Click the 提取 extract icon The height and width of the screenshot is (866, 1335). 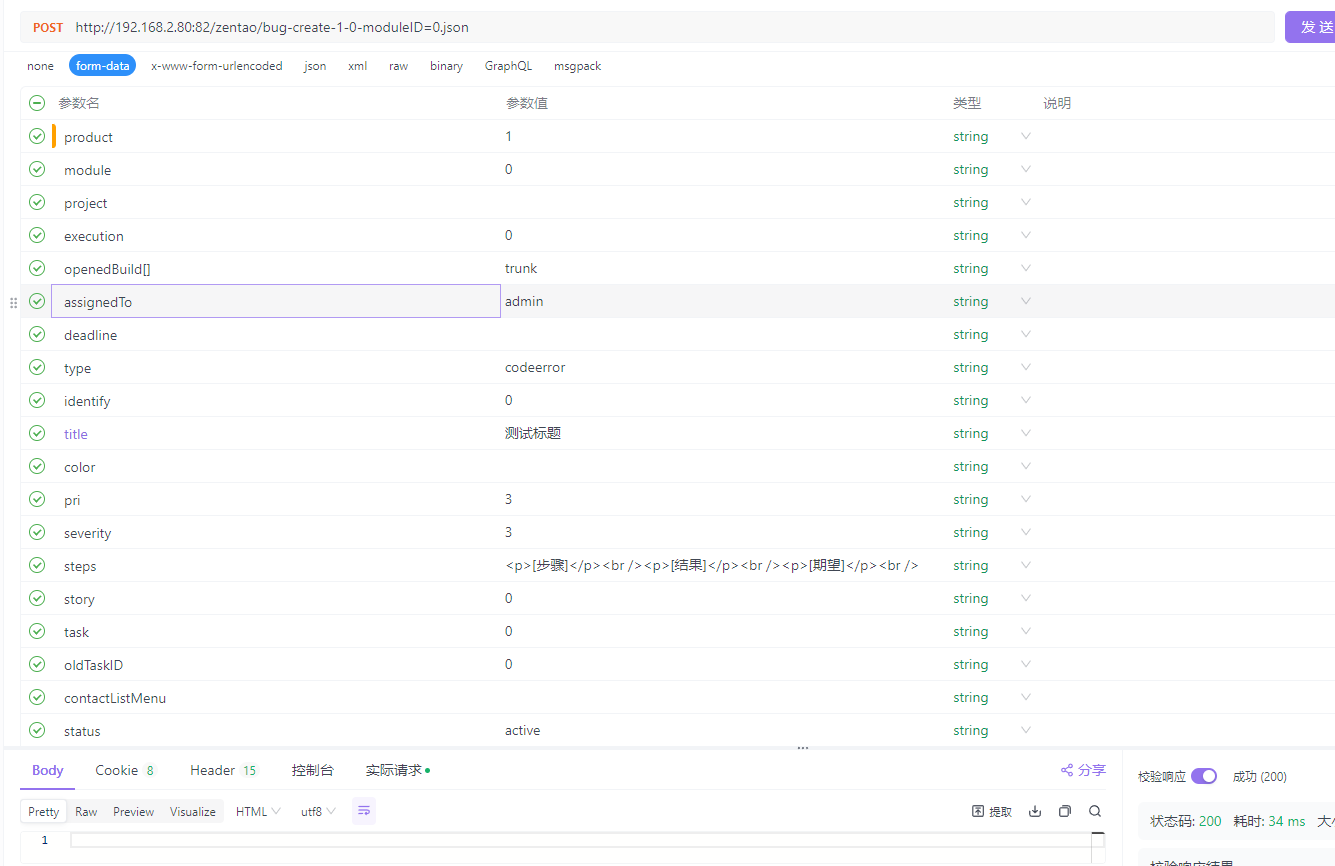(979, 811)
